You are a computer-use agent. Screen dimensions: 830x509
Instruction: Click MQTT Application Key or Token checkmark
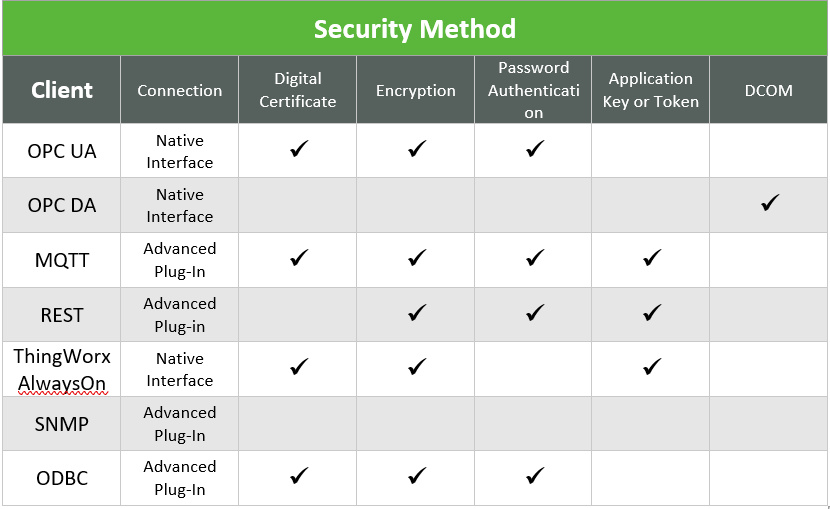point(652,258)
